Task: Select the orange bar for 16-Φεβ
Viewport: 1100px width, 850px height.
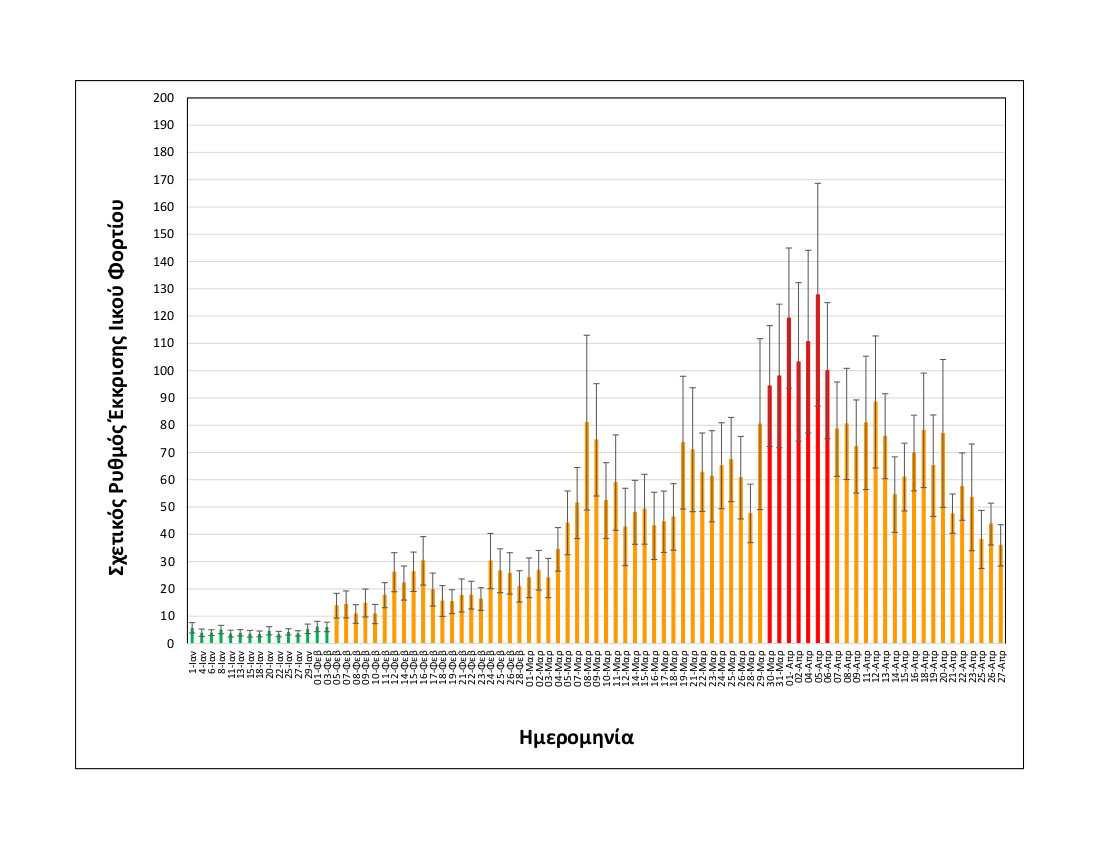Action: (x=423, y=602)
